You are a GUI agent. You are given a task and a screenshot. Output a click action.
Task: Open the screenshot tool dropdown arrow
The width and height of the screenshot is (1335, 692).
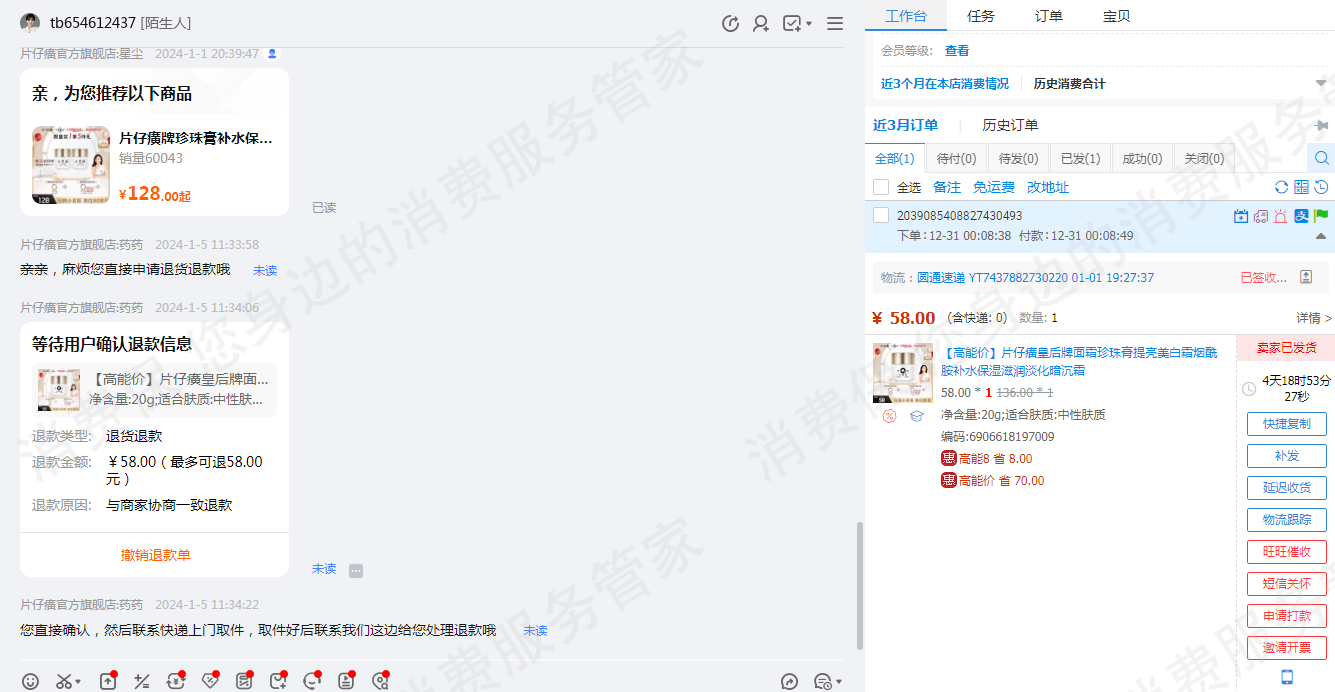[x=78, y=682]
